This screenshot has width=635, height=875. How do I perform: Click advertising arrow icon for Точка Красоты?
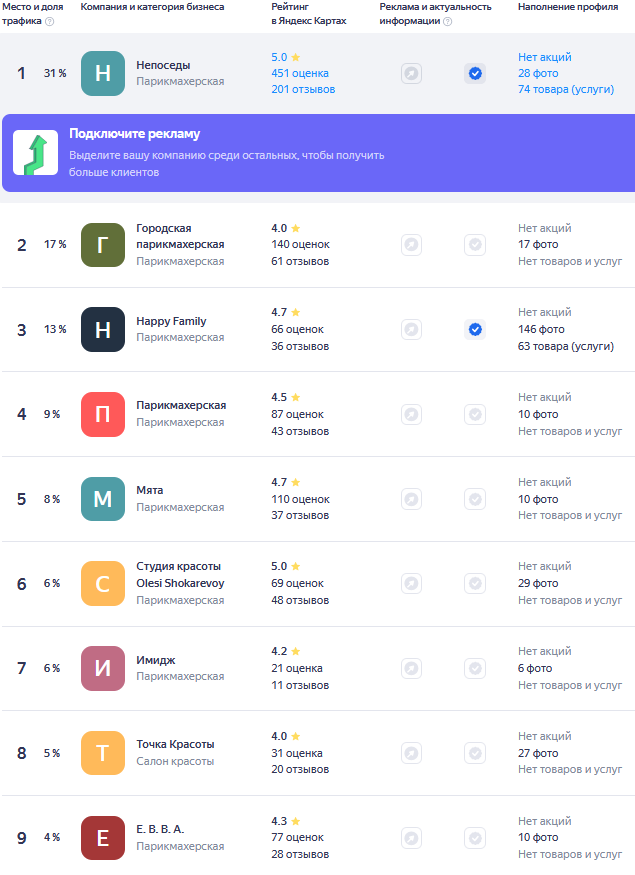[x=411, y=753]
